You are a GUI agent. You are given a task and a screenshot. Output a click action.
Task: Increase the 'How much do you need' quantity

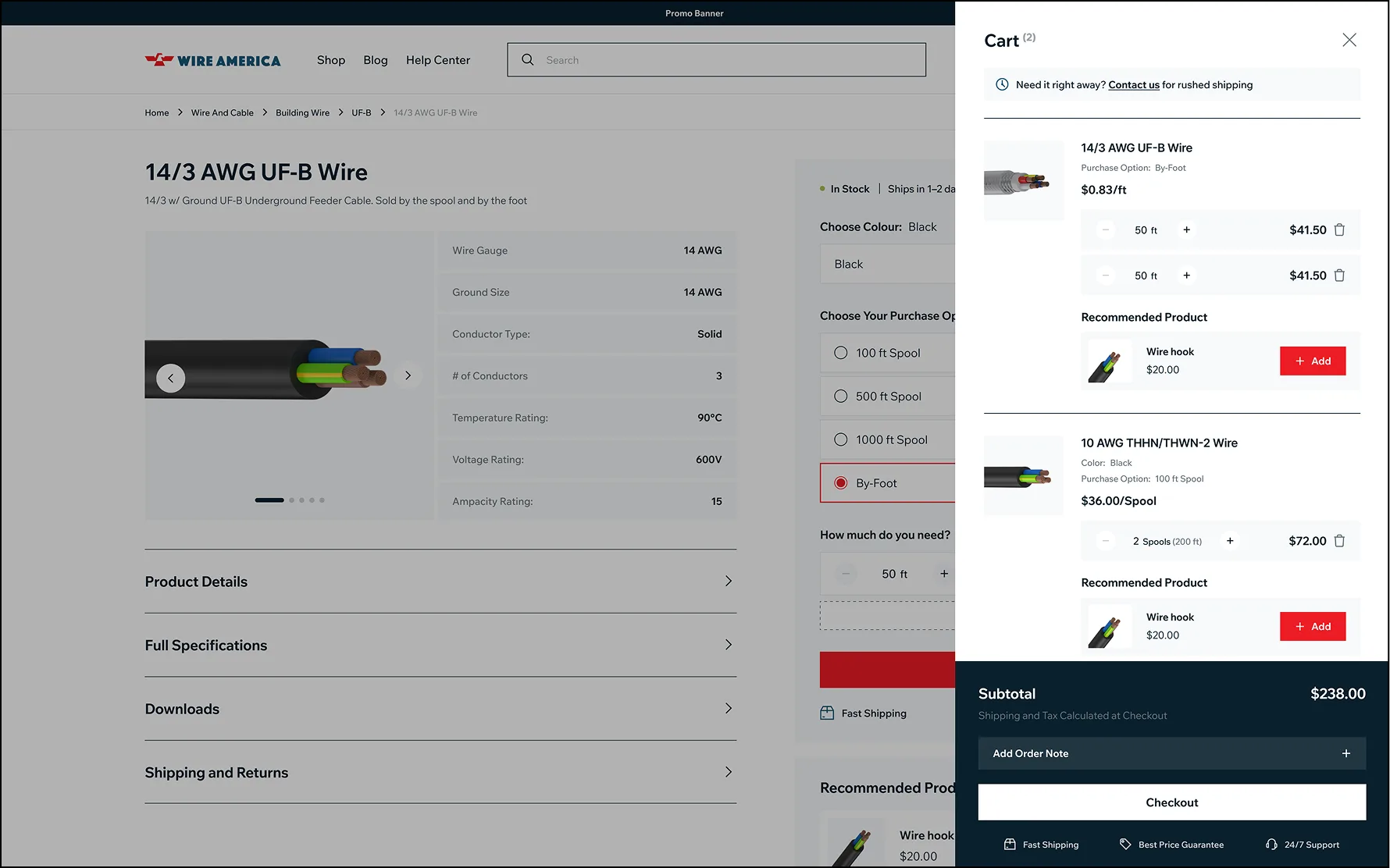pos(944,574)
